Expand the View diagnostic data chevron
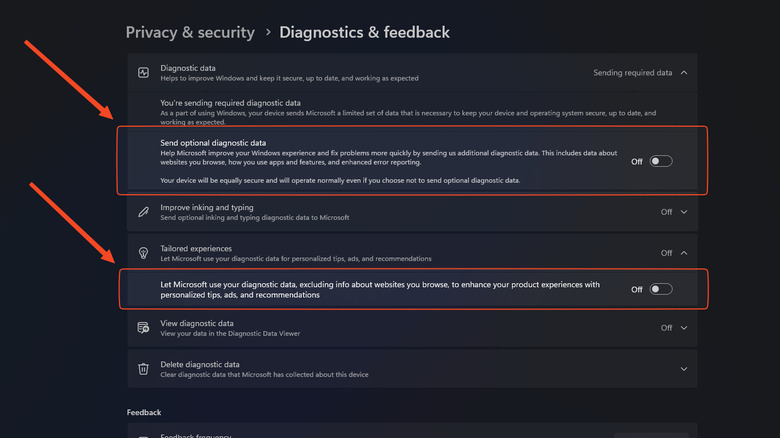The height and width of the screenshot is (438, 780). 684,327
